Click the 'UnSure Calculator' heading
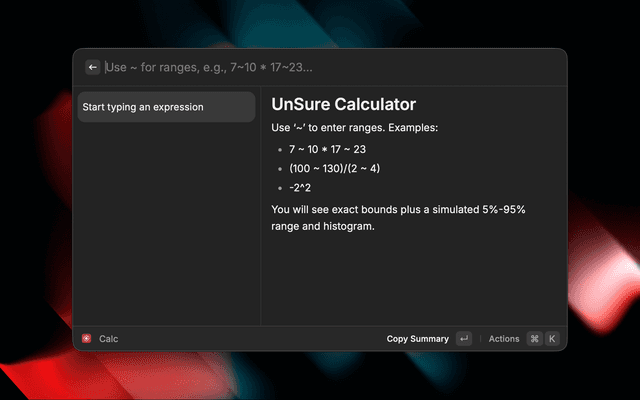640x400 pixels. pos(343,104)
